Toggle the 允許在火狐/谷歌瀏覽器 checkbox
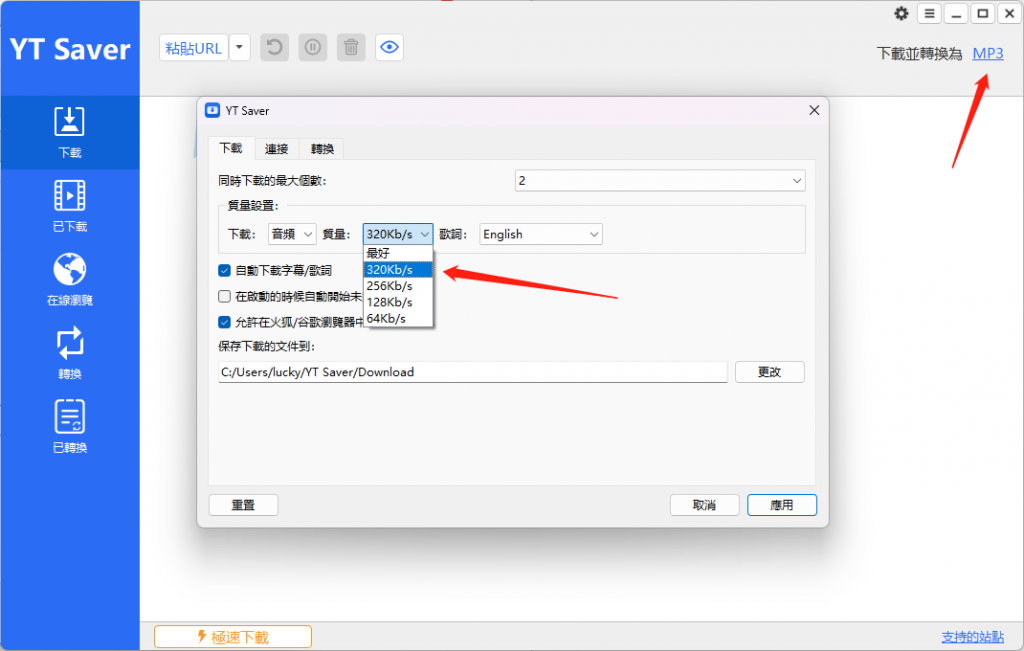The width and height of the screenshot is (1024, 651). [225, 322]
